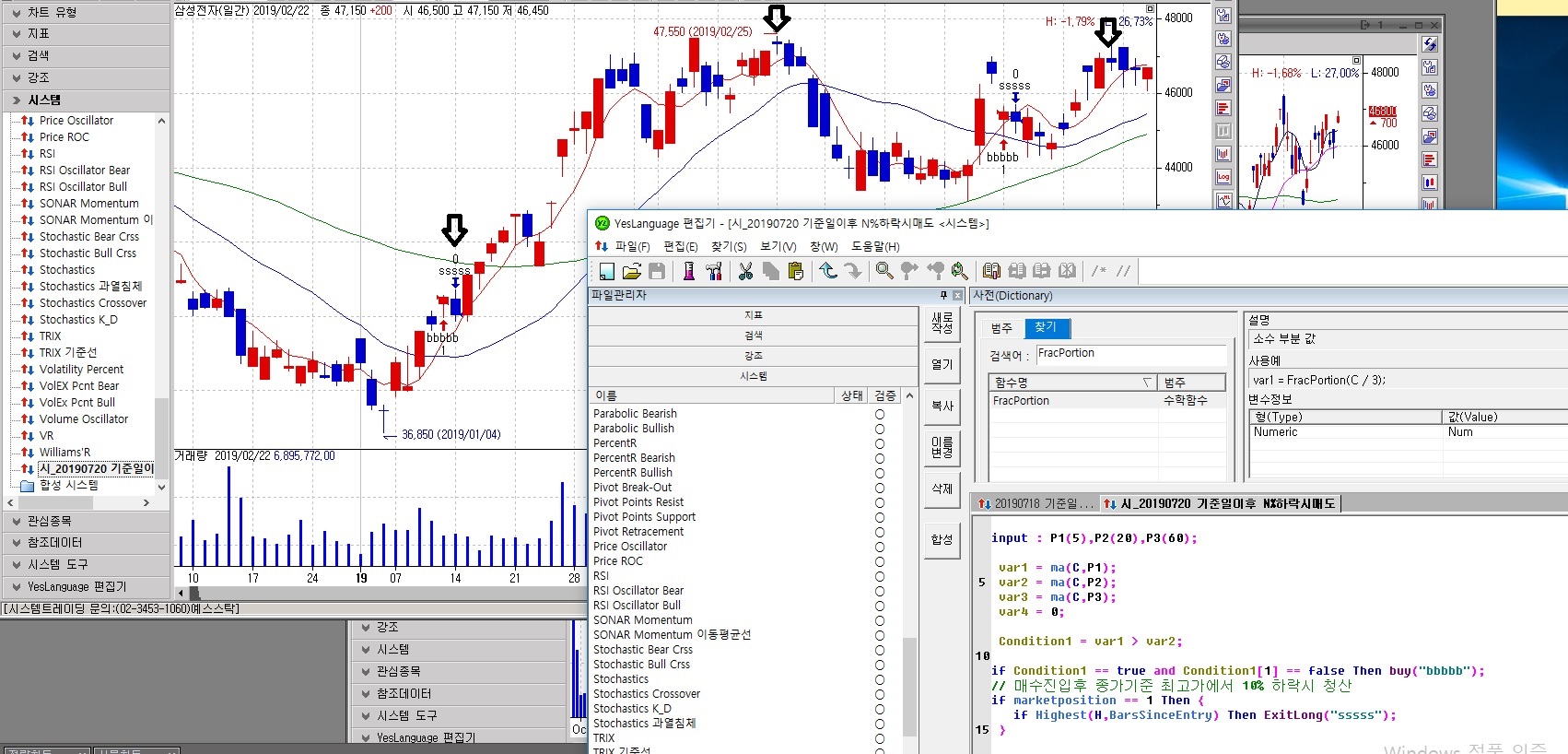Select the Stochastics verification radio circle
This screenshot has width=1568, height=754.
coord(880,679)
